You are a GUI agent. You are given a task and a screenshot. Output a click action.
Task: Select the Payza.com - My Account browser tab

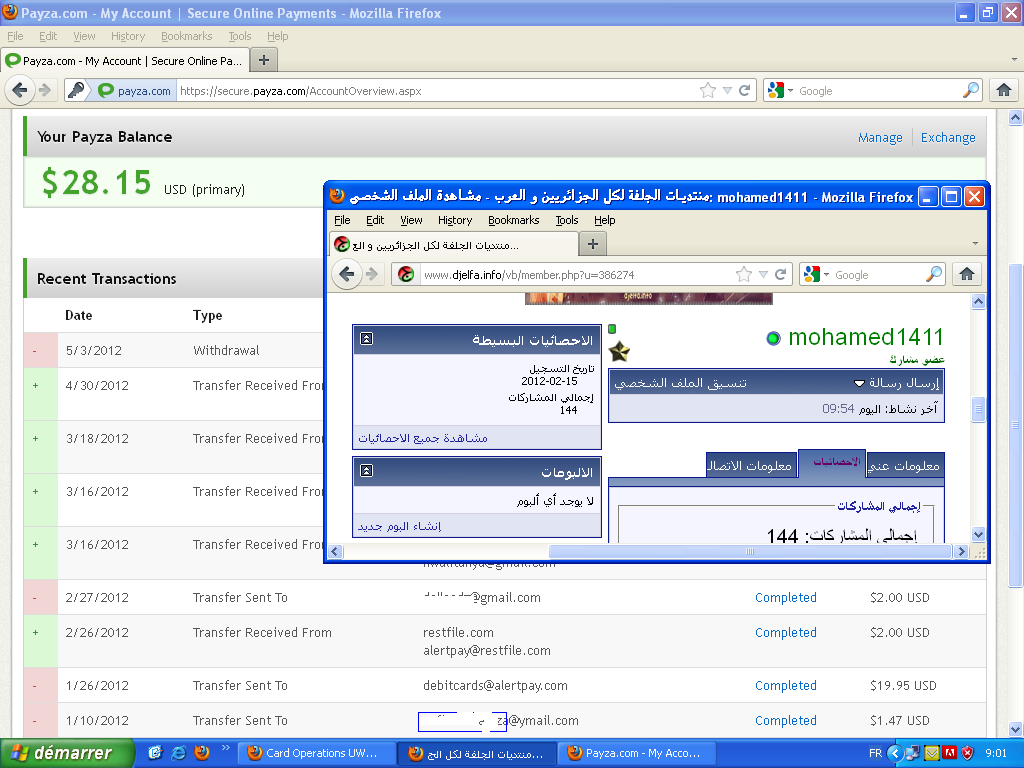pyautogui.click(x=123, y=61)
